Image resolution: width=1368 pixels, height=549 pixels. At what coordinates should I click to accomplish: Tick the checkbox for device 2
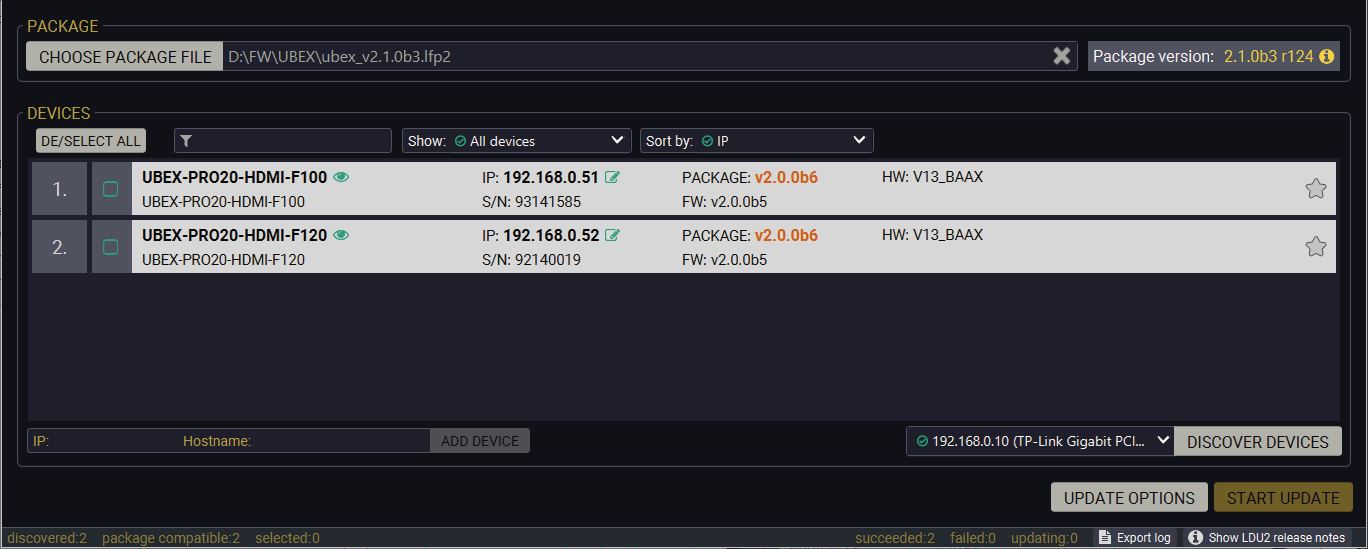click(111, 247)
